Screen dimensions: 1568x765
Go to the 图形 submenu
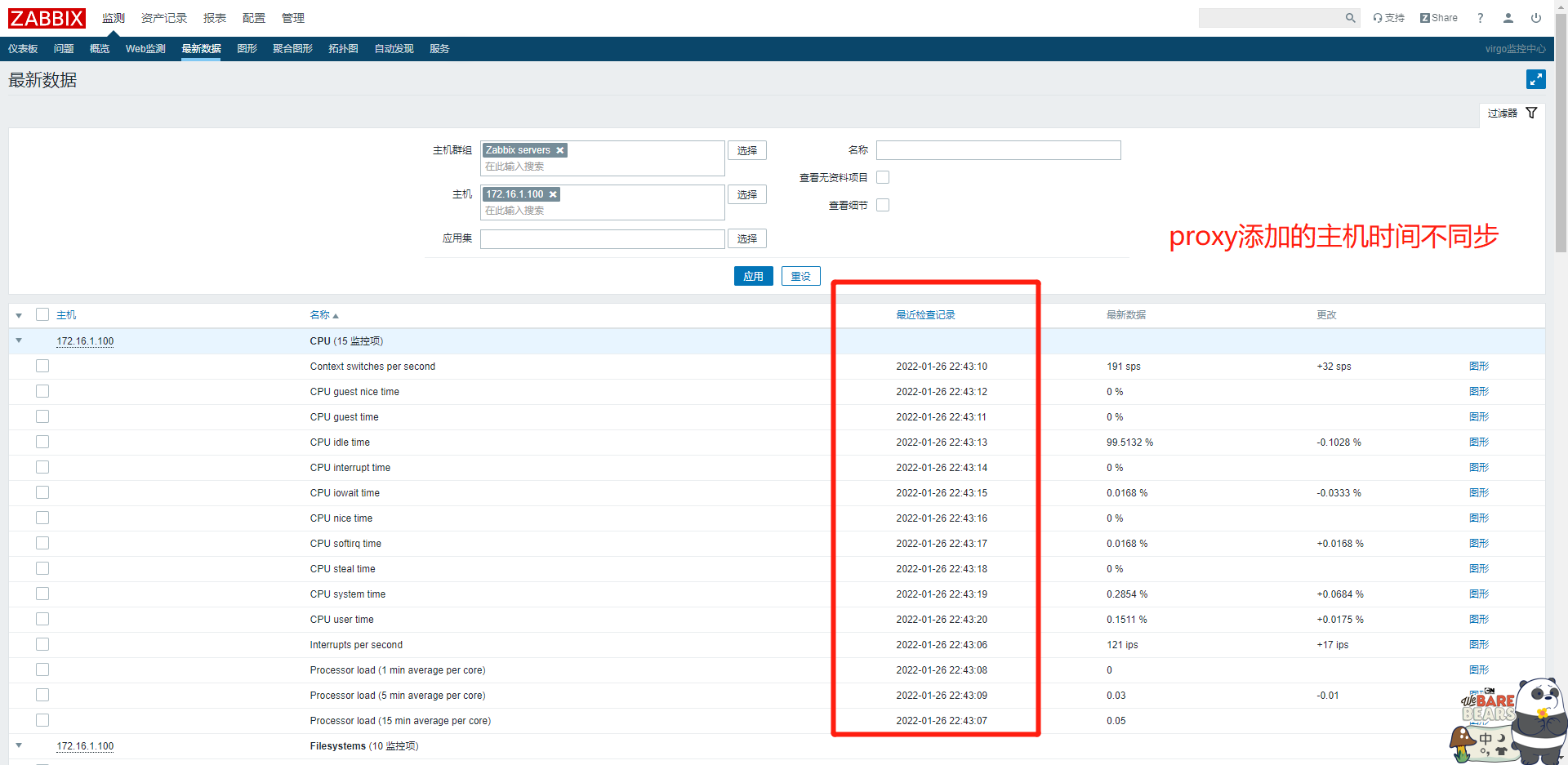click(247, 49)
